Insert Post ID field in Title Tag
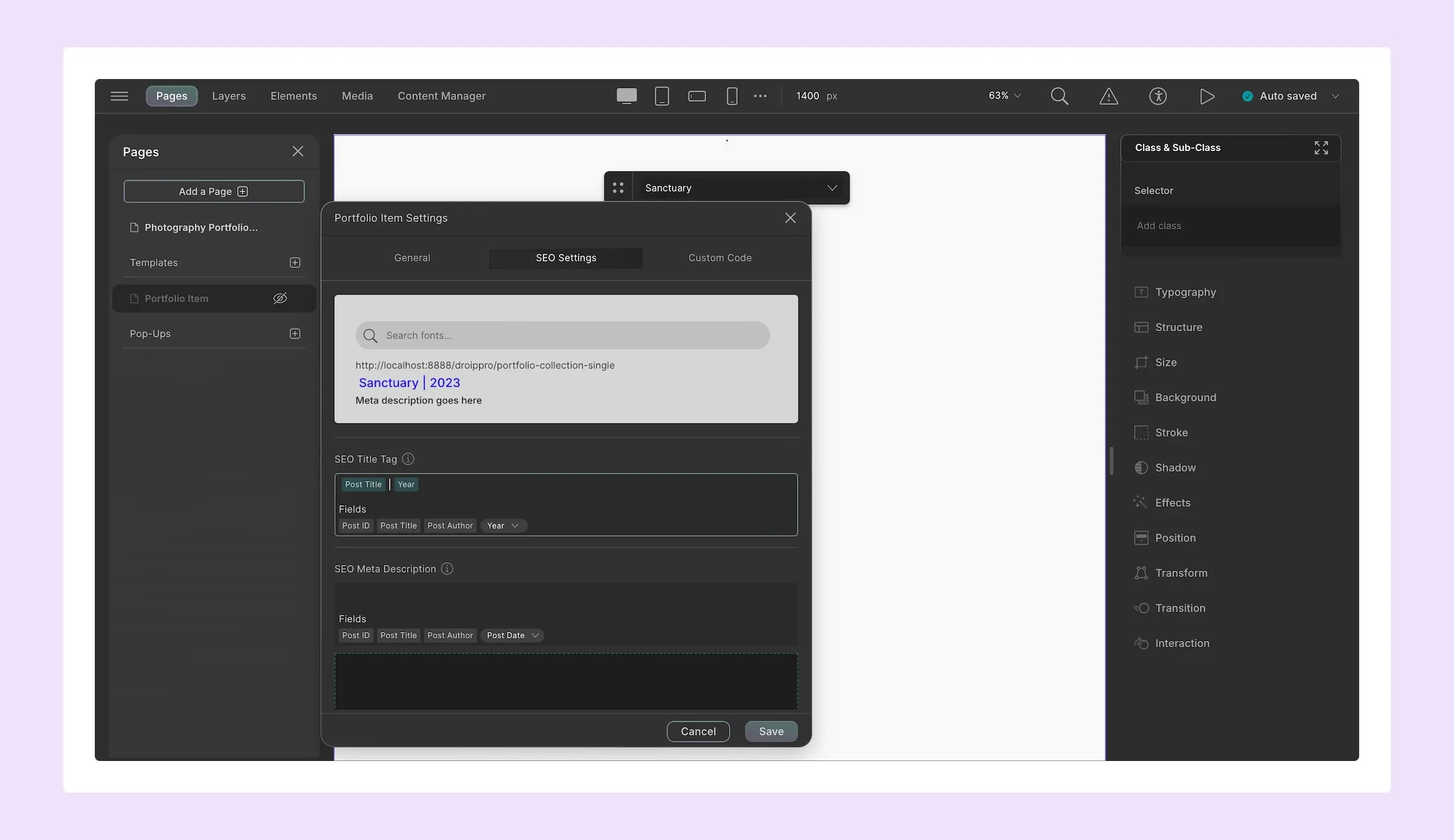Image resolution: width=1454 pixels, height=840 pixels. [x=356, y=526]
